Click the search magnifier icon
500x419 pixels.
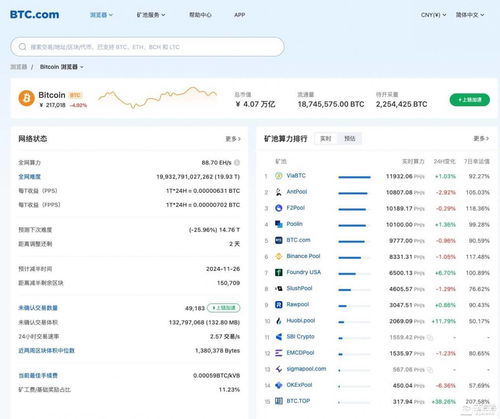[22, 47]
